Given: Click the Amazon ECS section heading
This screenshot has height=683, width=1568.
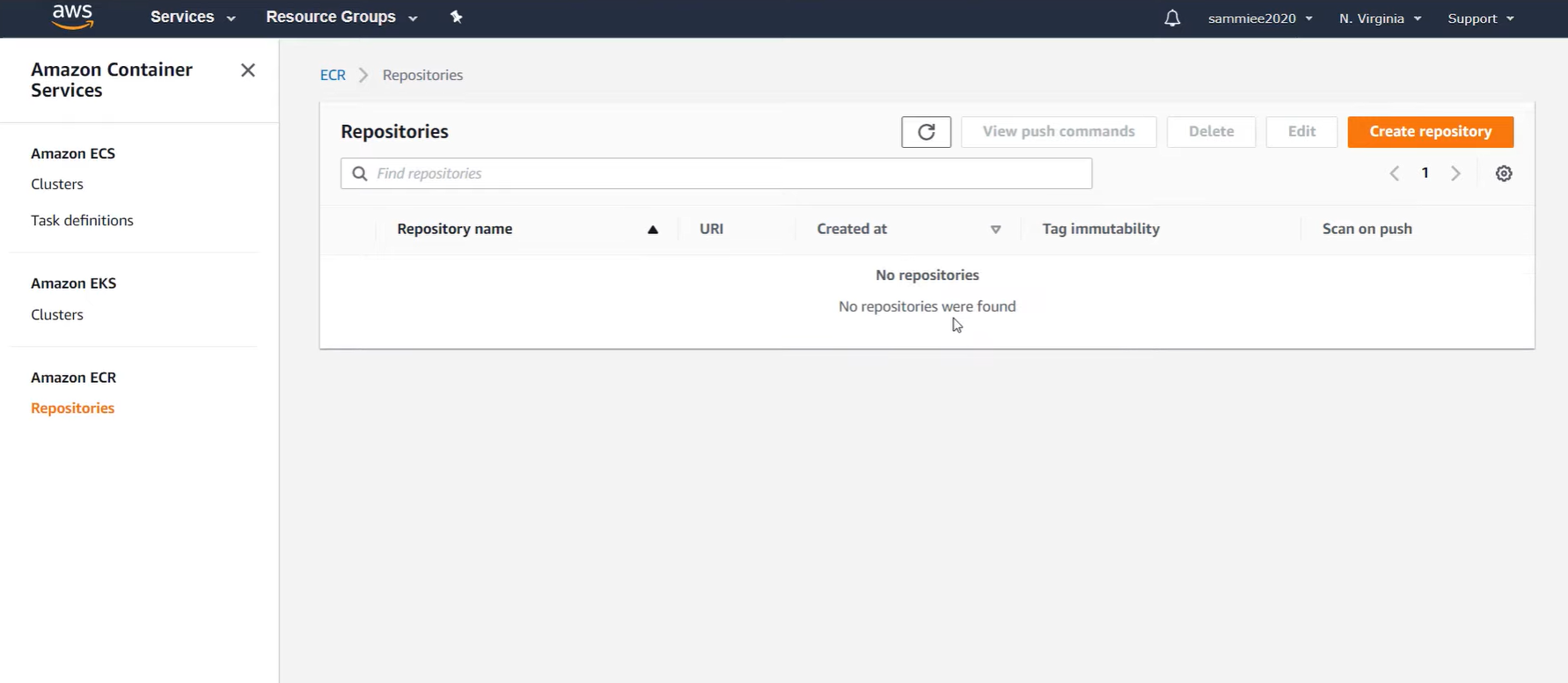Looking at the screenshot, I should coord(73,153).
